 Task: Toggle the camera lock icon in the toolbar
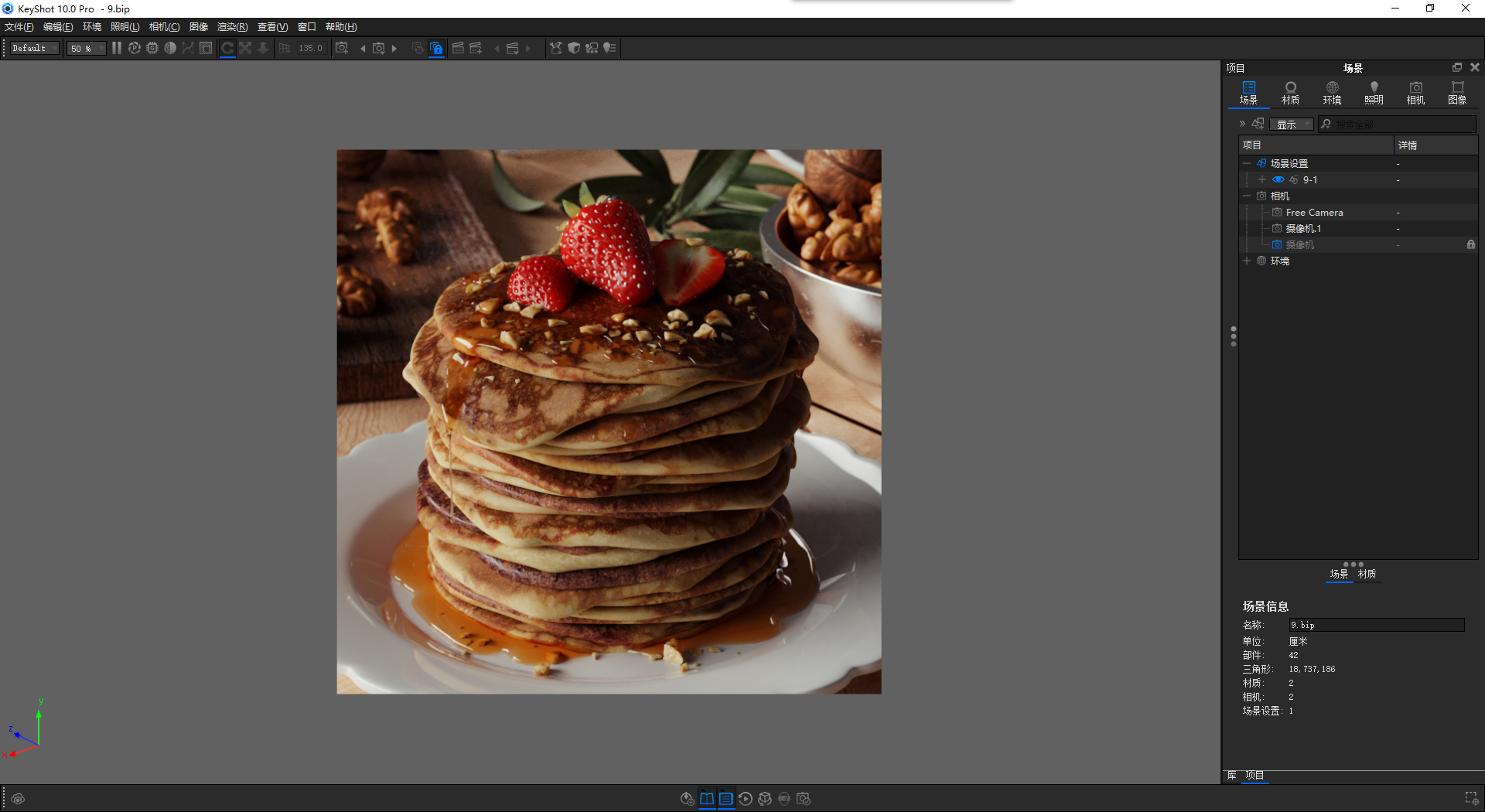[x=437, y=48]
